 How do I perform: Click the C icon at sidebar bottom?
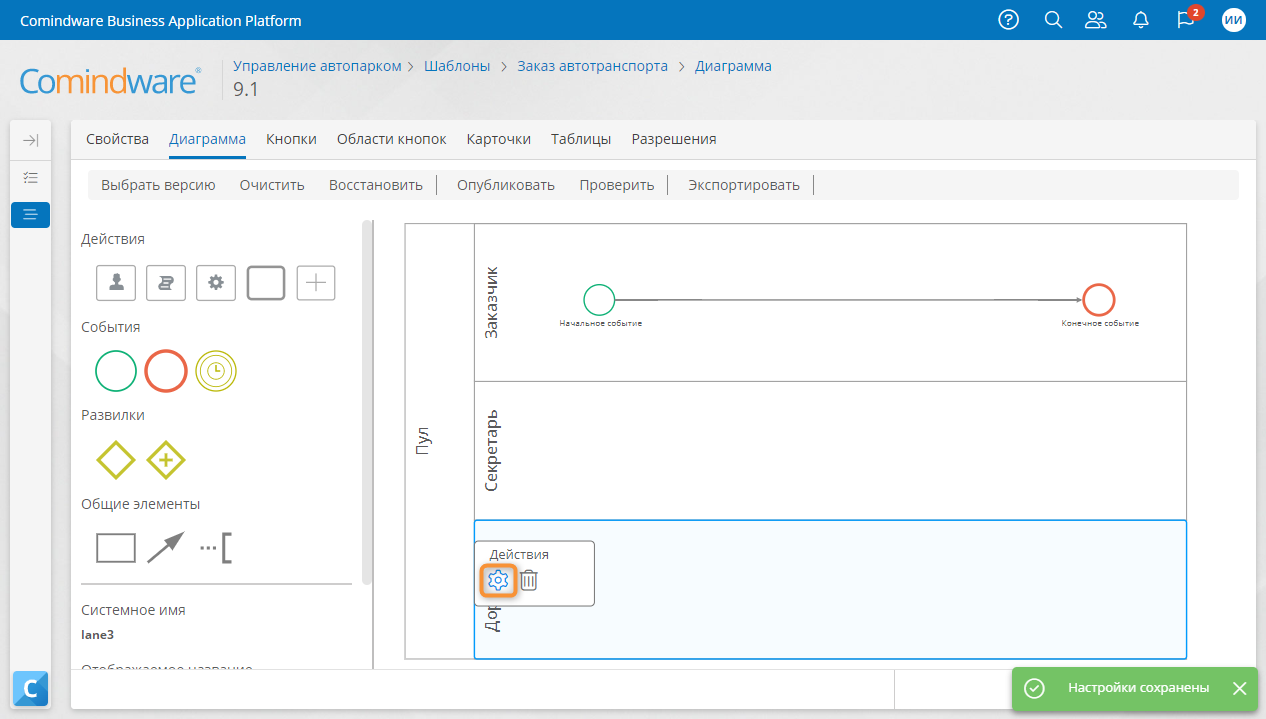point(30,689)
